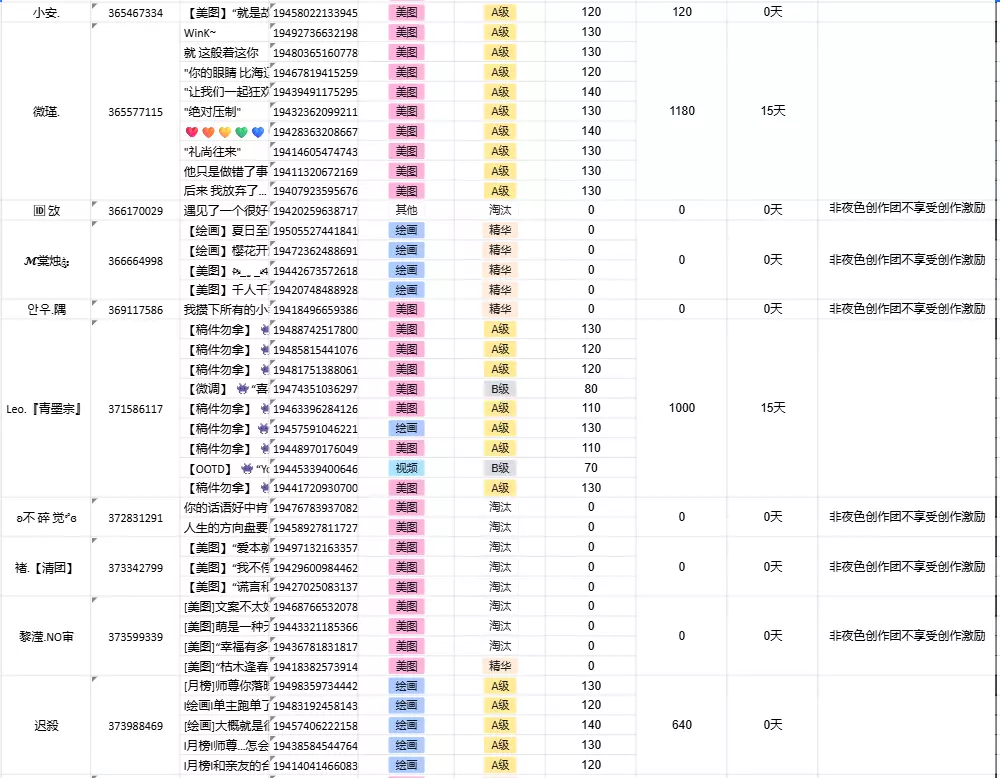Click the total cell 640
This screenshot has height=778, width=1000.
(x=682, y=725)
